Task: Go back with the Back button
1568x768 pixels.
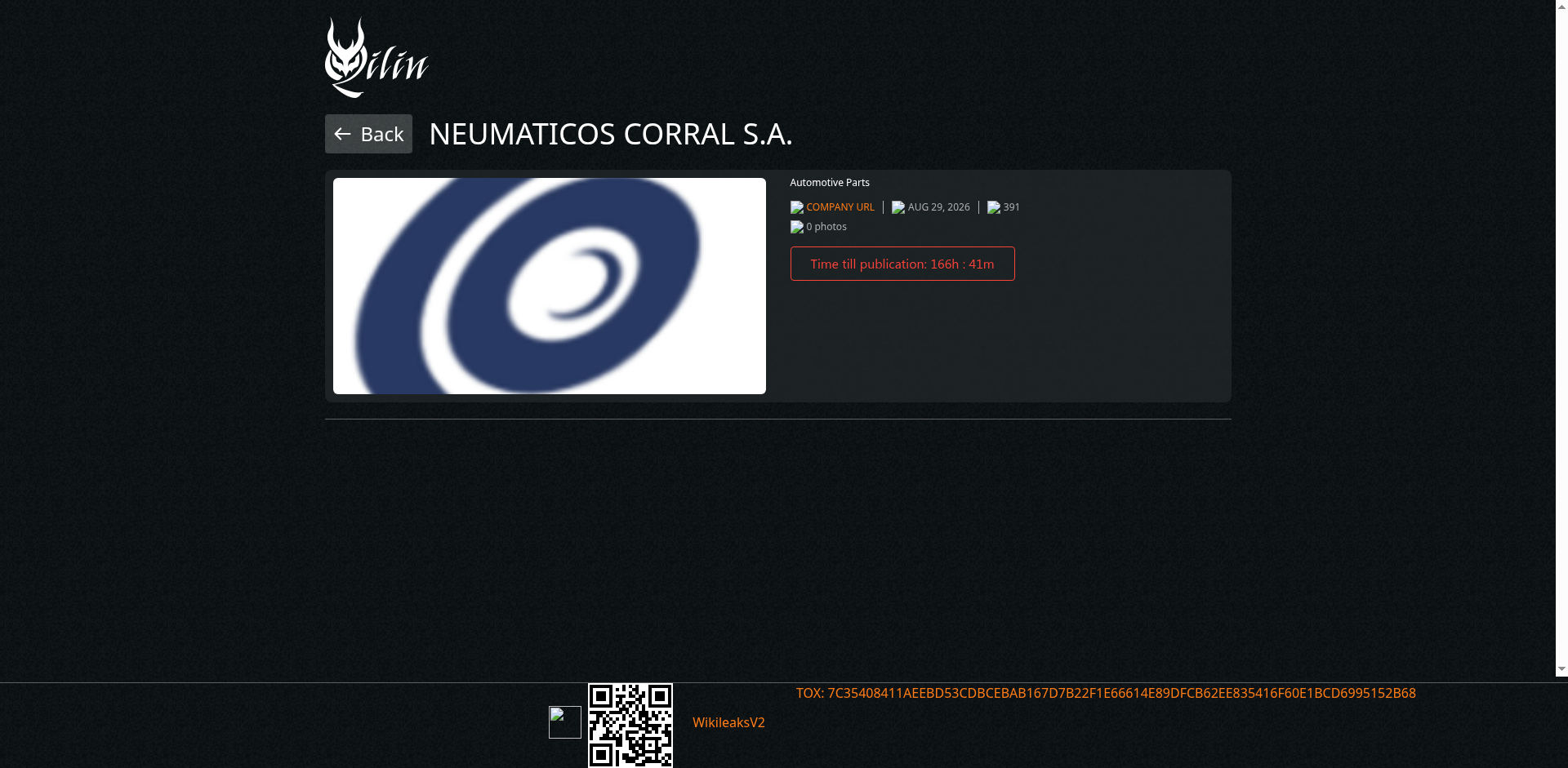Action: point(368,134)
